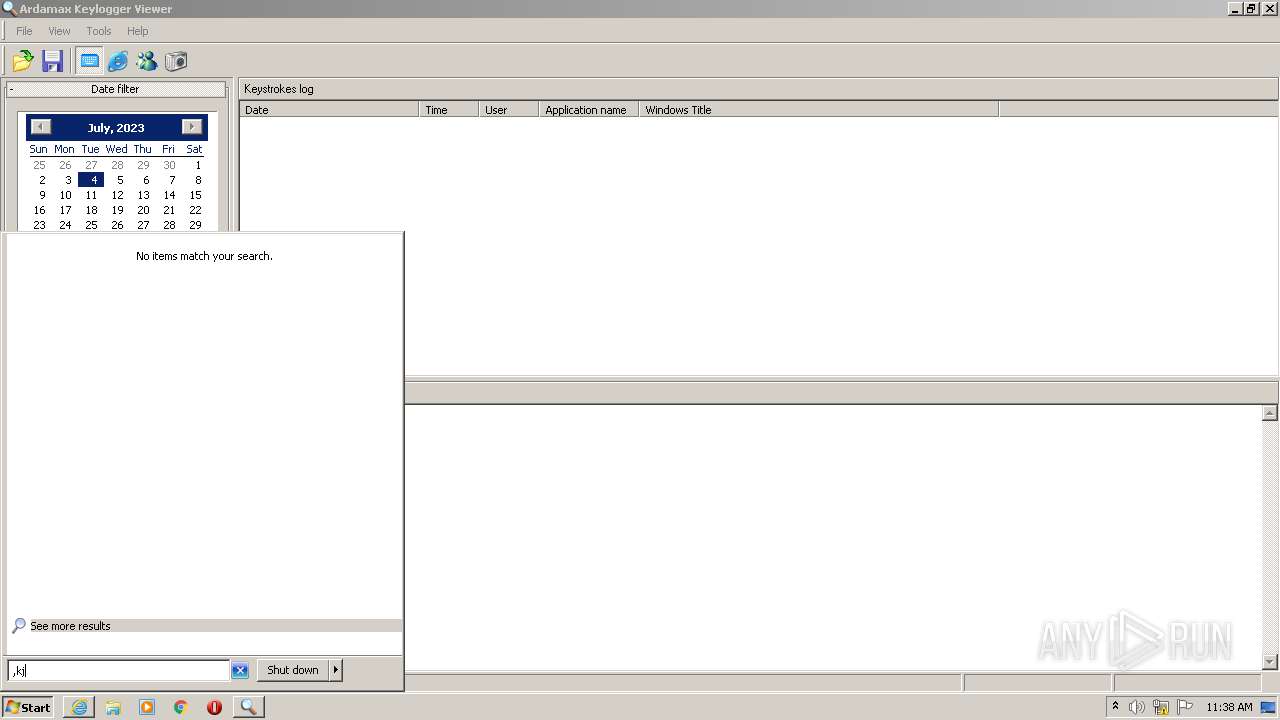Sort by the Time column header
The image size is (1280, 720).
(448, 110)
